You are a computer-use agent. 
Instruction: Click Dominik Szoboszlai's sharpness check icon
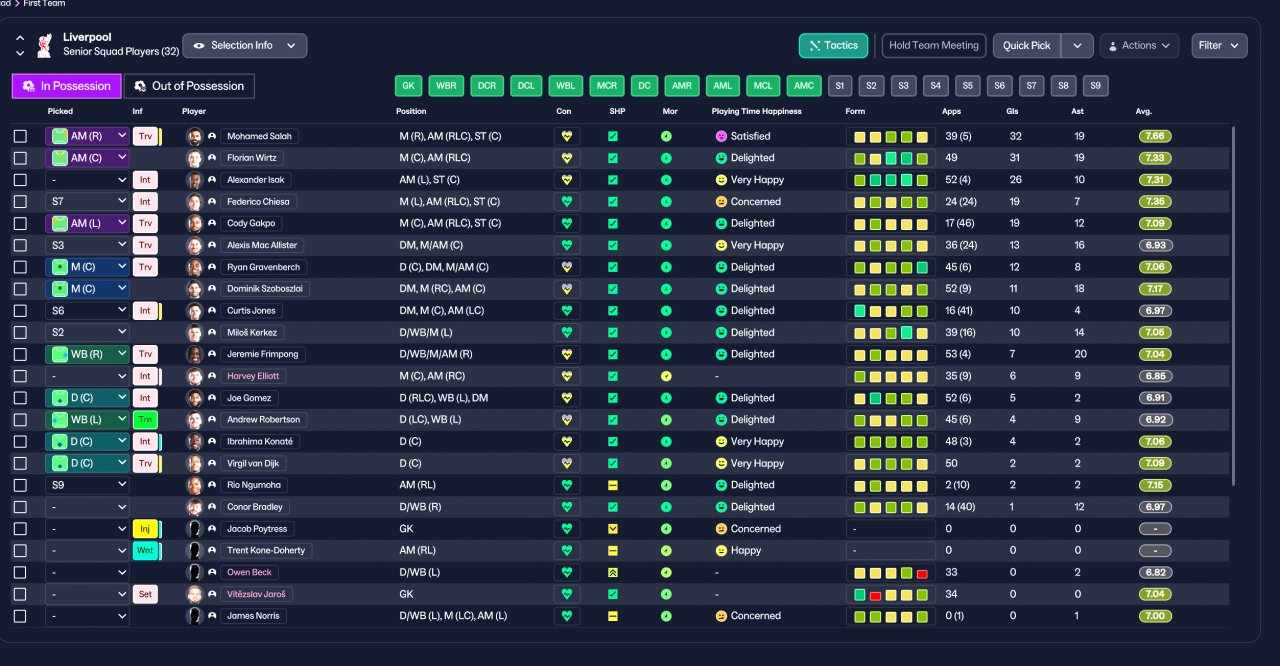click(613, 289)
